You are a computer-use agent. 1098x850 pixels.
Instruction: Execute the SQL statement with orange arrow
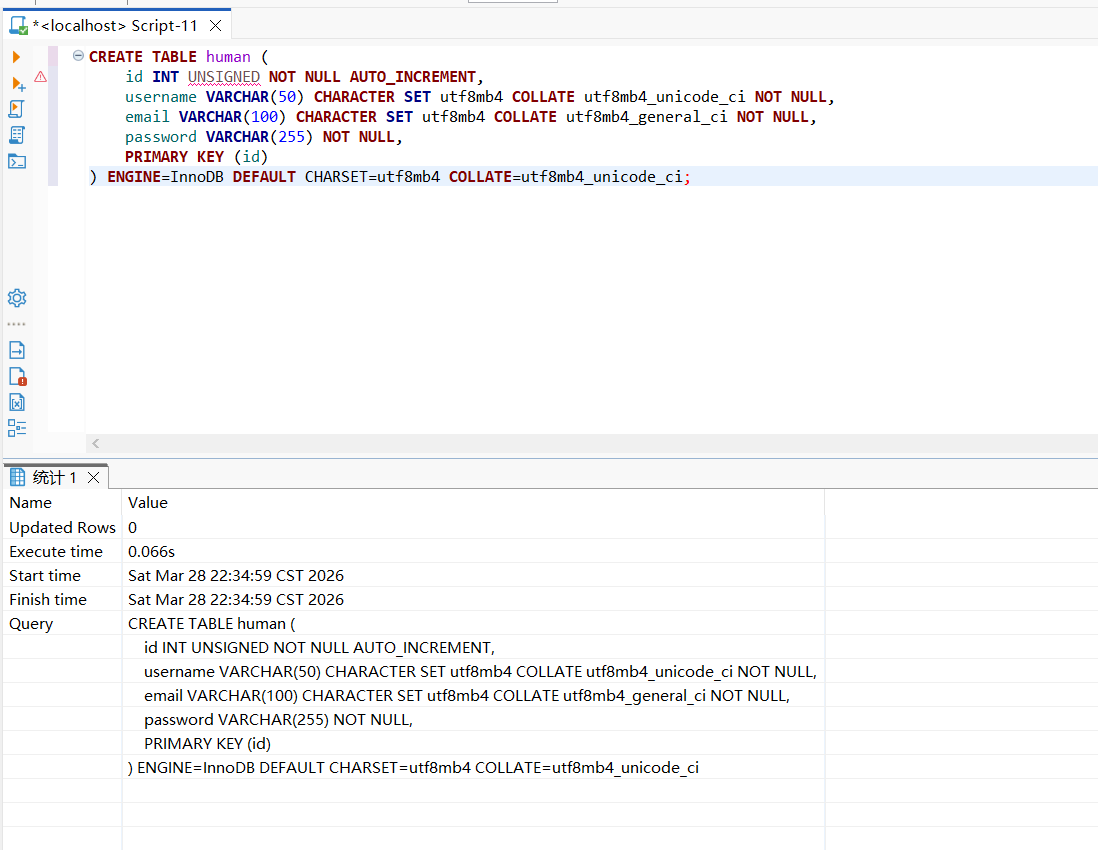pyautogui.click(x=16, y=57)
